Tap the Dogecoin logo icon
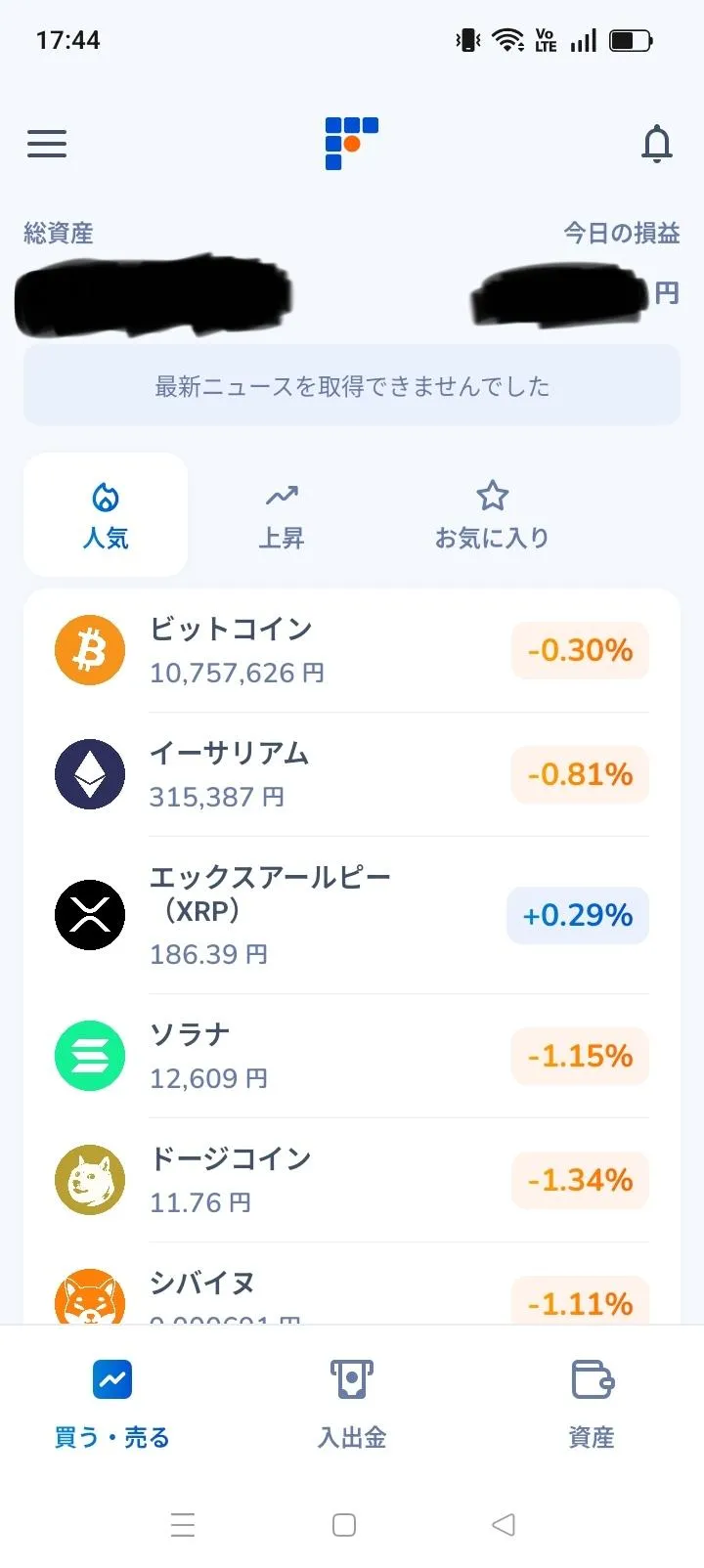The width and height of the screenshot is (704, 1568). (x=90, y=1180)
